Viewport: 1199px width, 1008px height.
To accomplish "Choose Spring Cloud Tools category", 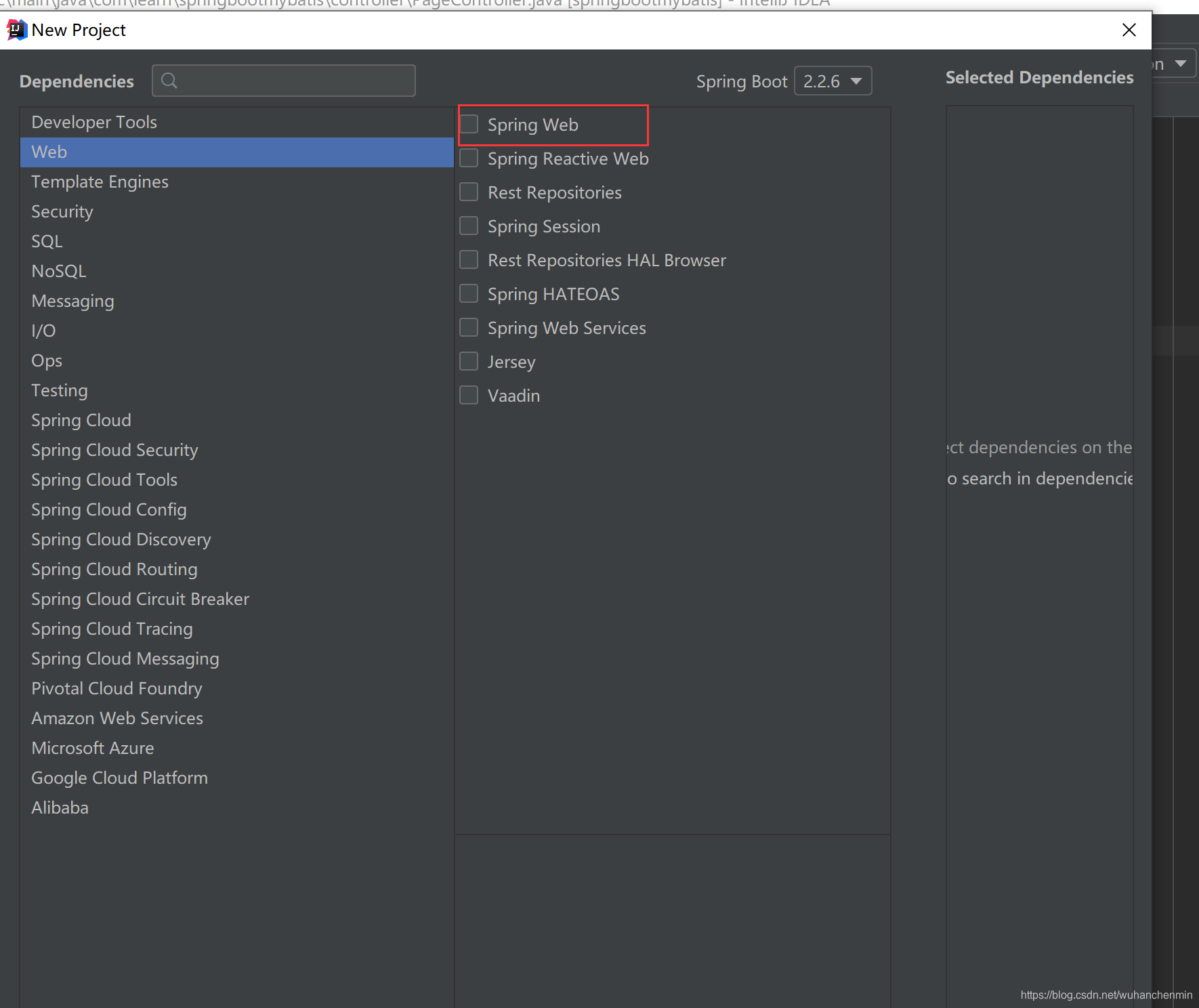I will coord(237,480).
